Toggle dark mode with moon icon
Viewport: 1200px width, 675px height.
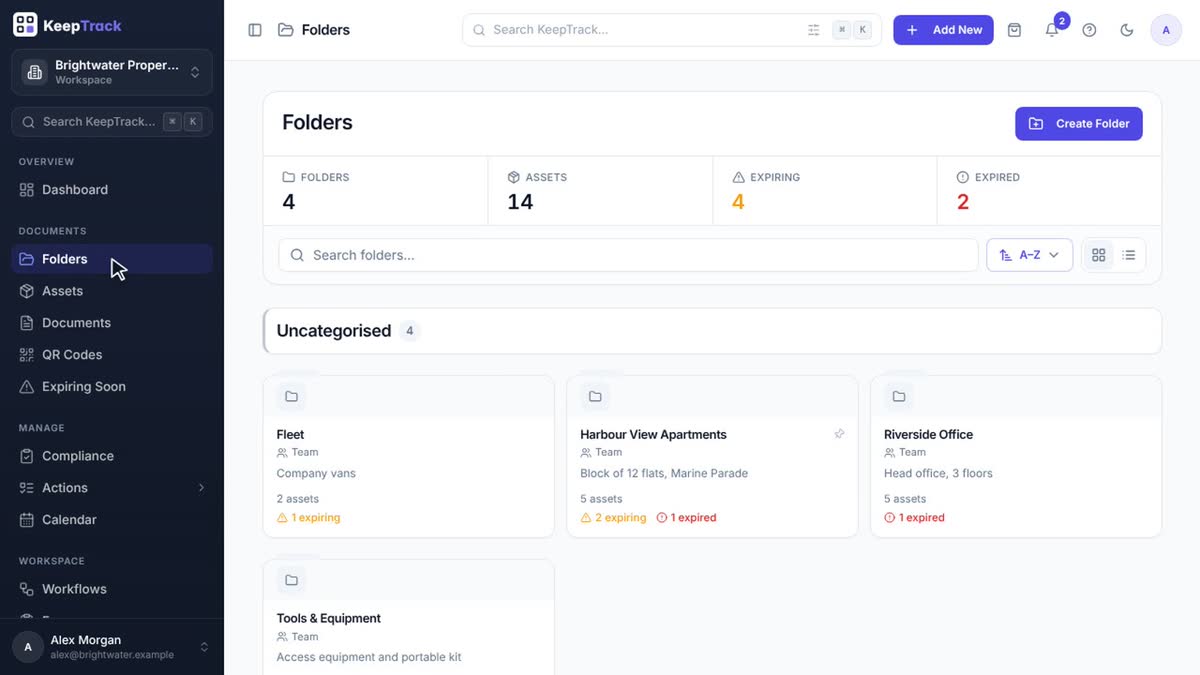click(x=1127, y=30)
